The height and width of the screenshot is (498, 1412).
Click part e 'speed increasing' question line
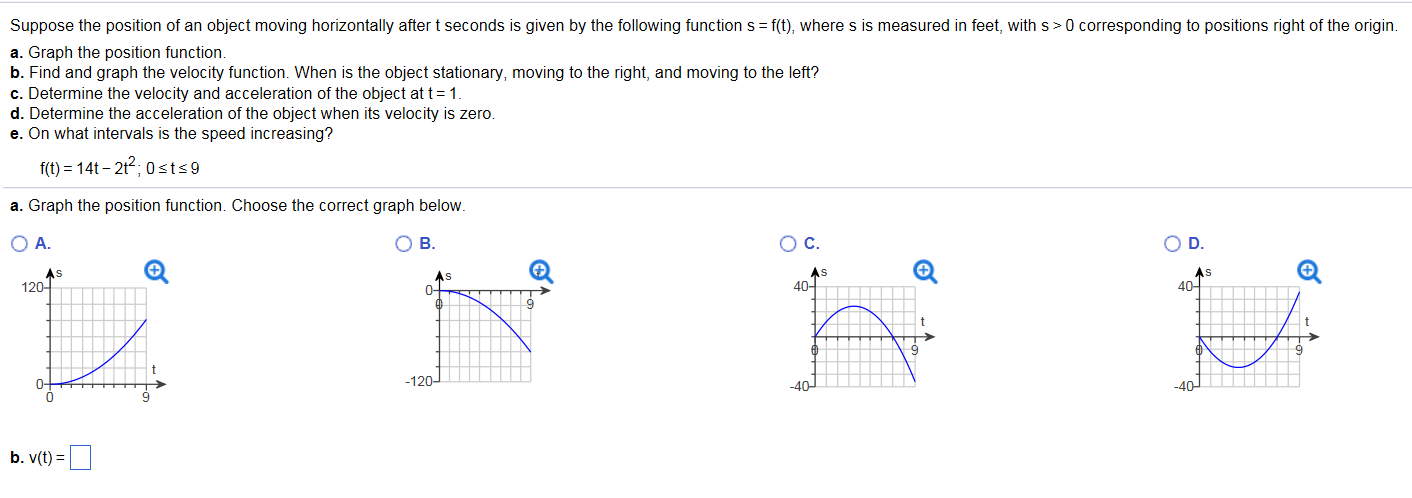coord(171,133)
